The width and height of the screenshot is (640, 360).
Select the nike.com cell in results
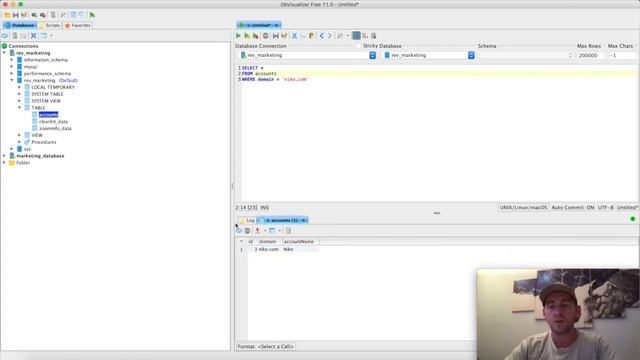pos(268,249)
